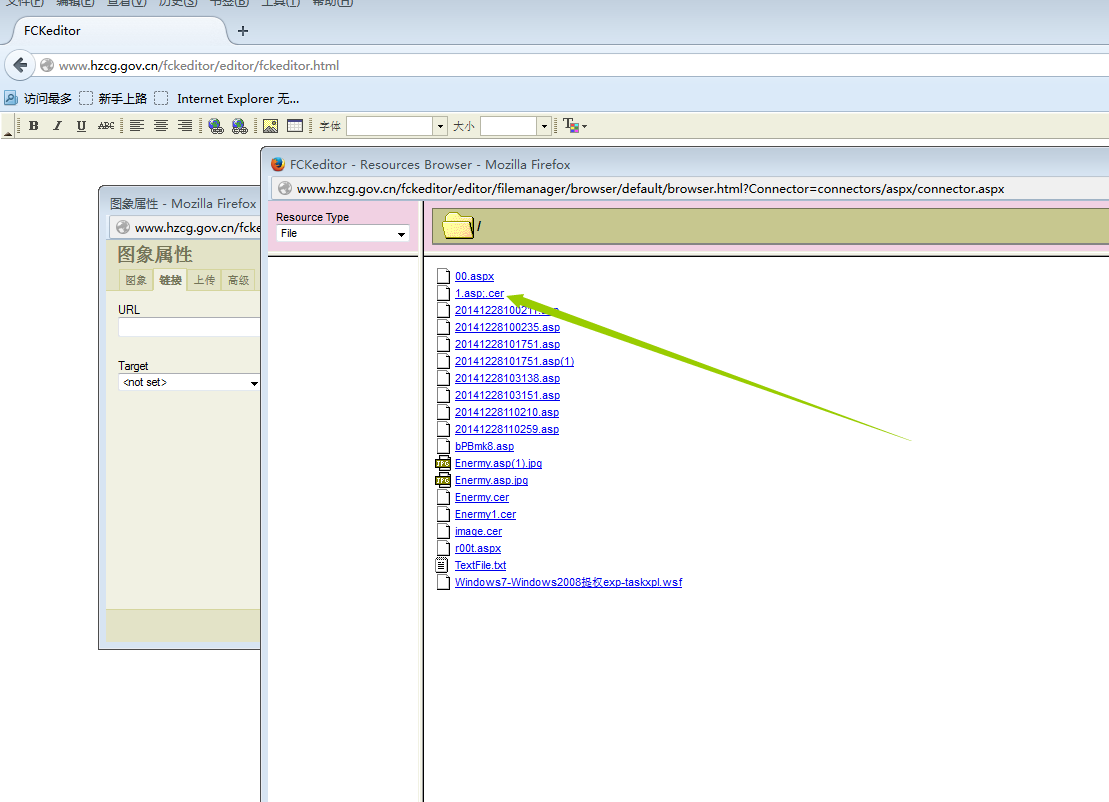
Task: Open the Windows7-Windows2008 exp-taskxpl.wsf file
Action: 568,581
